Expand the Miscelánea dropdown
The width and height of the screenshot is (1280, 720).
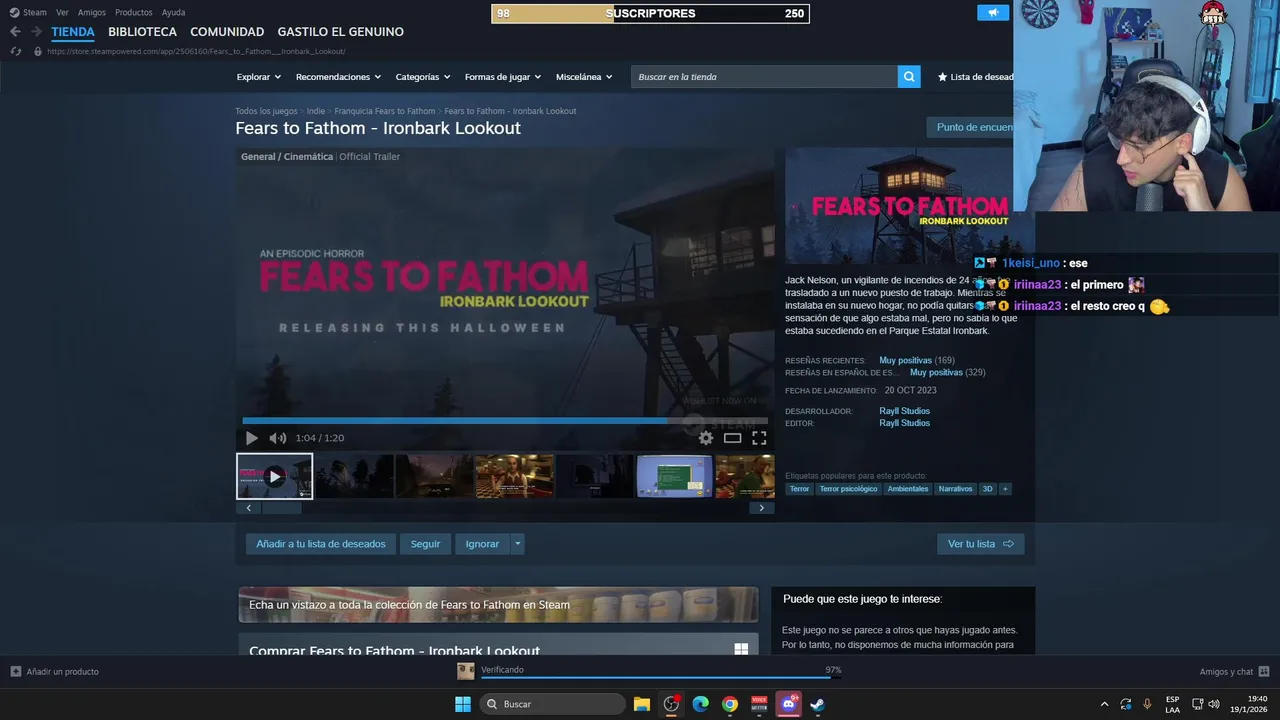pos(584,77)
